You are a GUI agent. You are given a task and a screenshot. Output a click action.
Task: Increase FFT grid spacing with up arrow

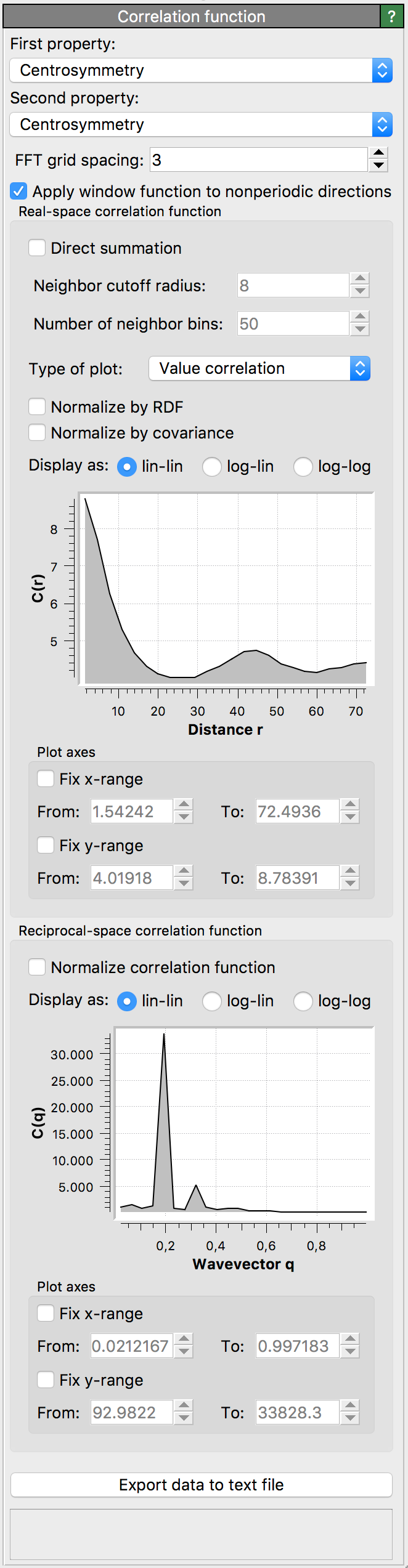pos(379,153)
